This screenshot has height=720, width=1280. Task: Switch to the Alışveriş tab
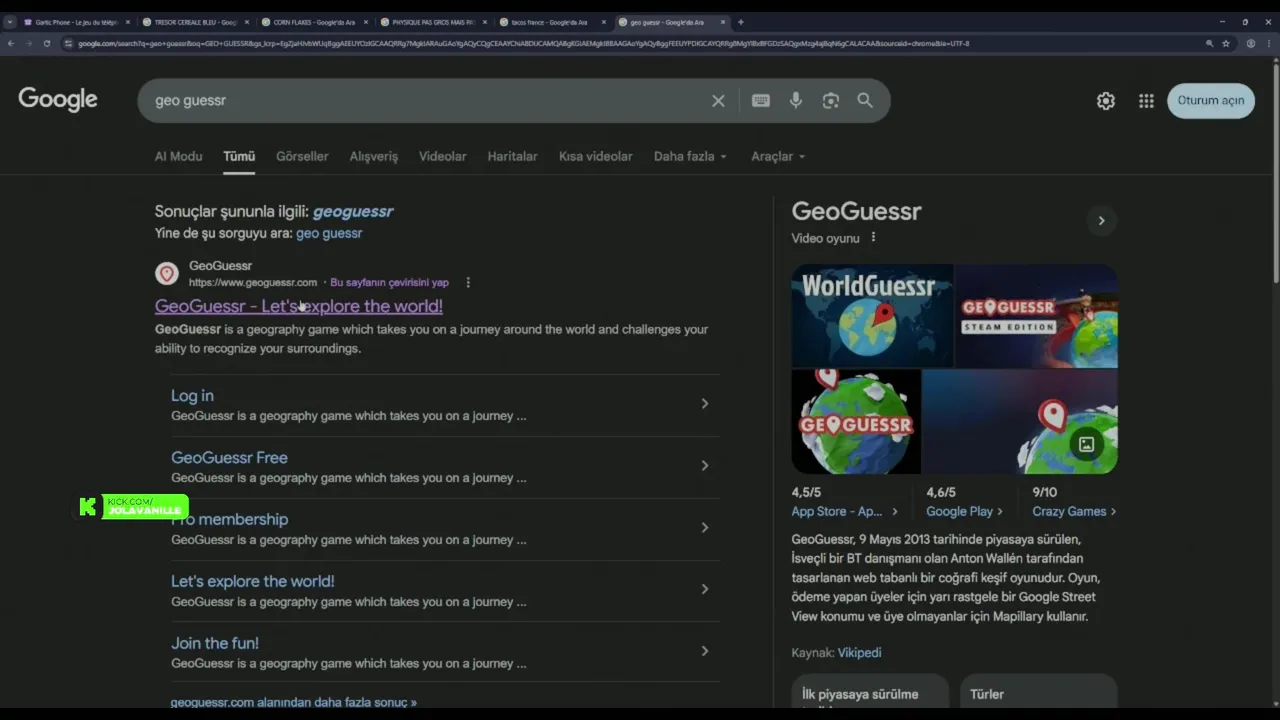pyautogui.click(x=373, y=157)
